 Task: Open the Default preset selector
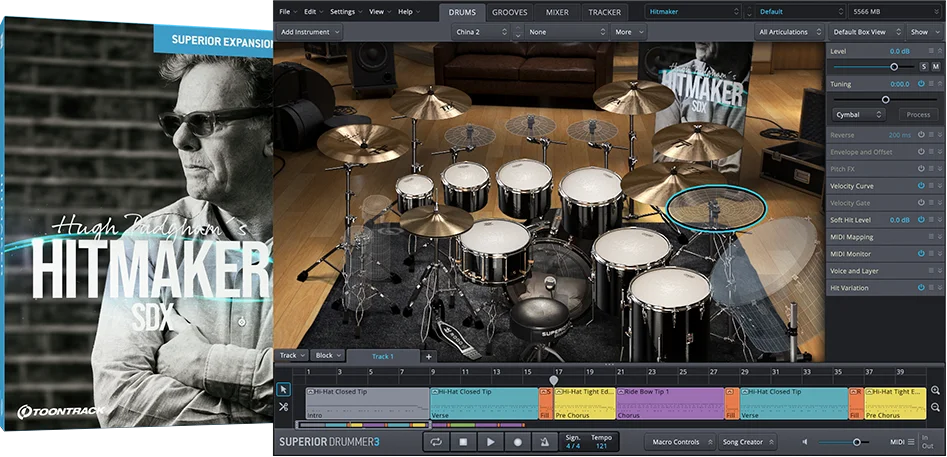(x=800, y=11)
